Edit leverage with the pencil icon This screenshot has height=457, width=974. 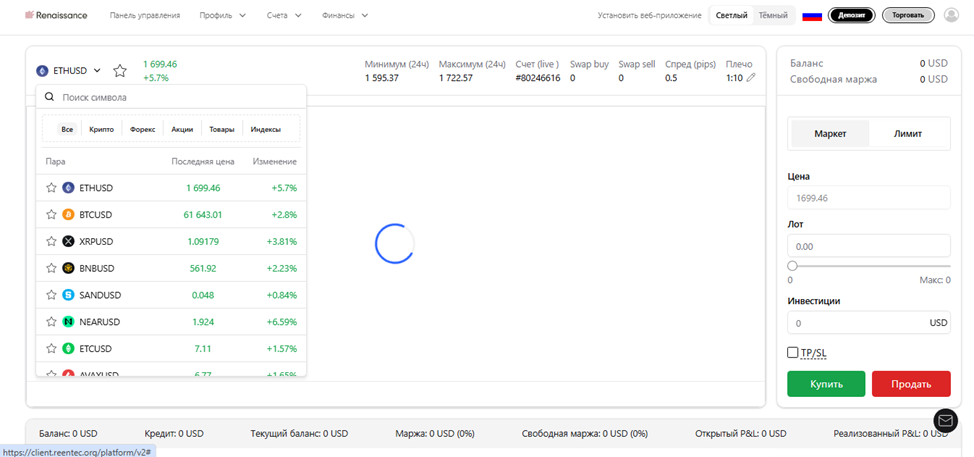coord(751,78)
